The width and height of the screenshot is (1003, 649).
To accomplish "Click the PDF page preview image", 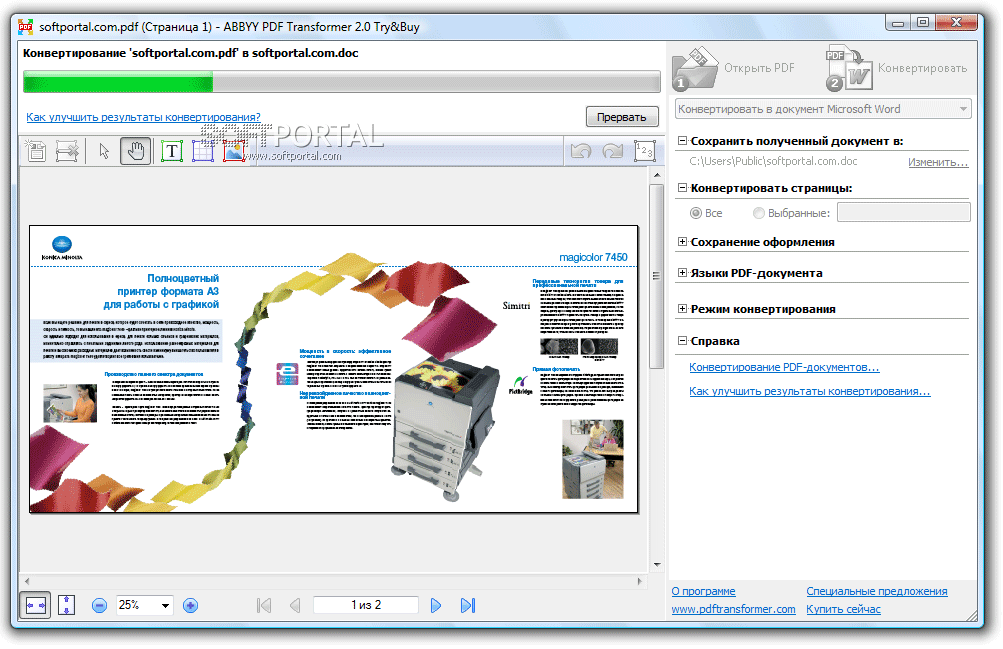I will pos(333,369).
